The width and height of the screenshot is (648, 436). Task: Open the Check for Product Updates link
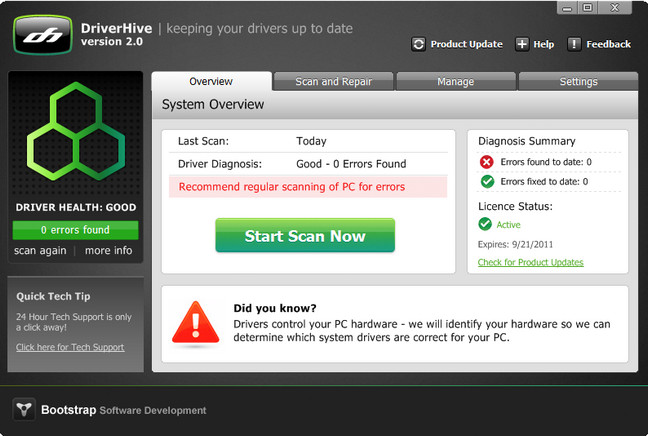(x=530, y=263)
